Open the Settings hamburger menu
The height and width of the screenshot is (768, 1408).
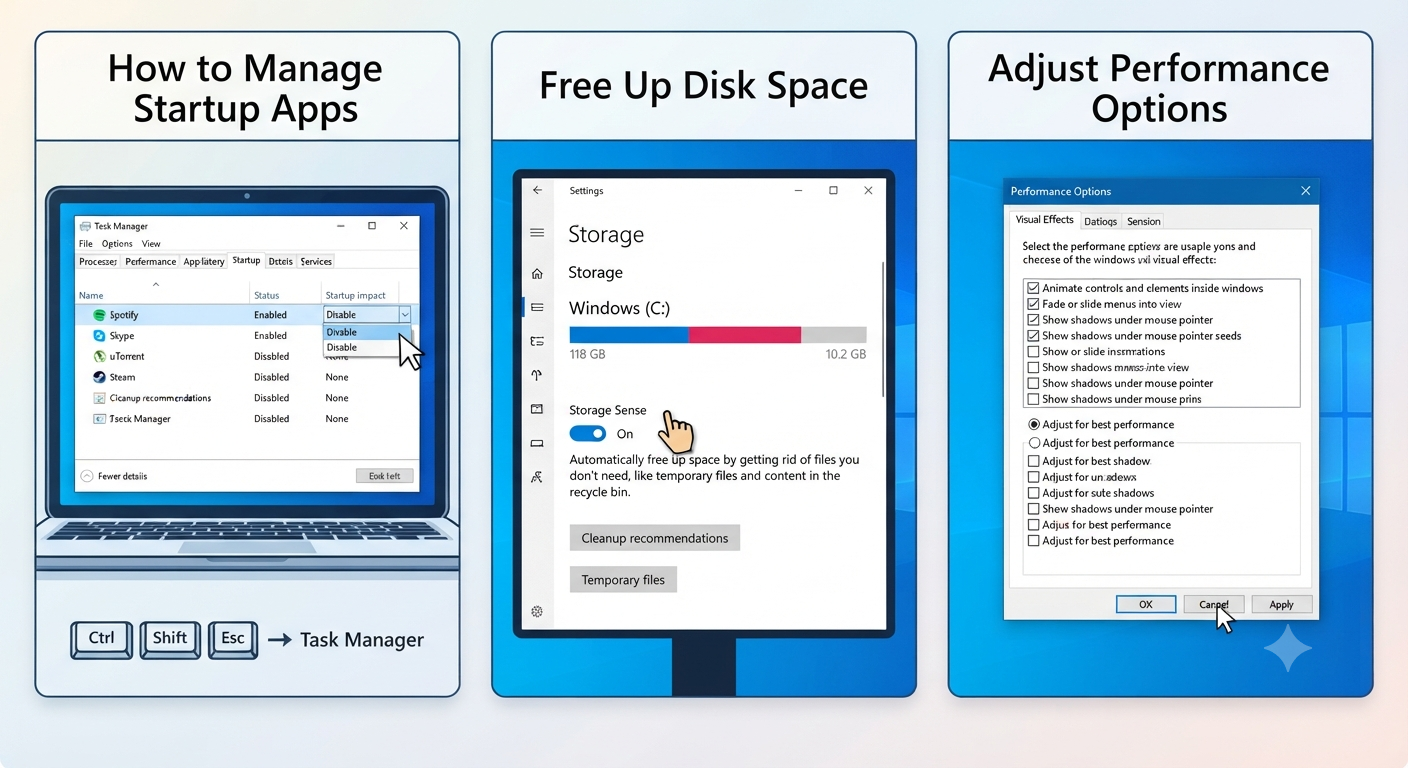[x=537, y=232]
